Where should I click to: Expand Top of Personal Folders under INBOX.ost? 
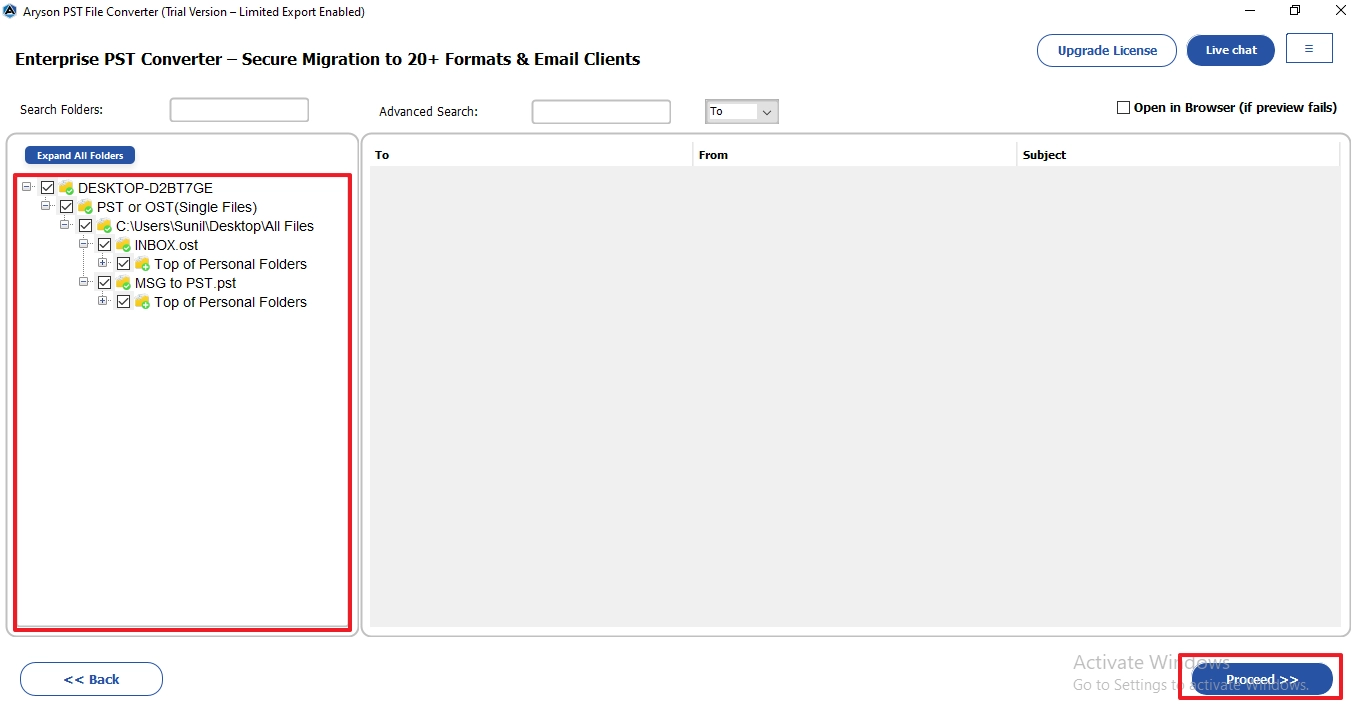103,263
